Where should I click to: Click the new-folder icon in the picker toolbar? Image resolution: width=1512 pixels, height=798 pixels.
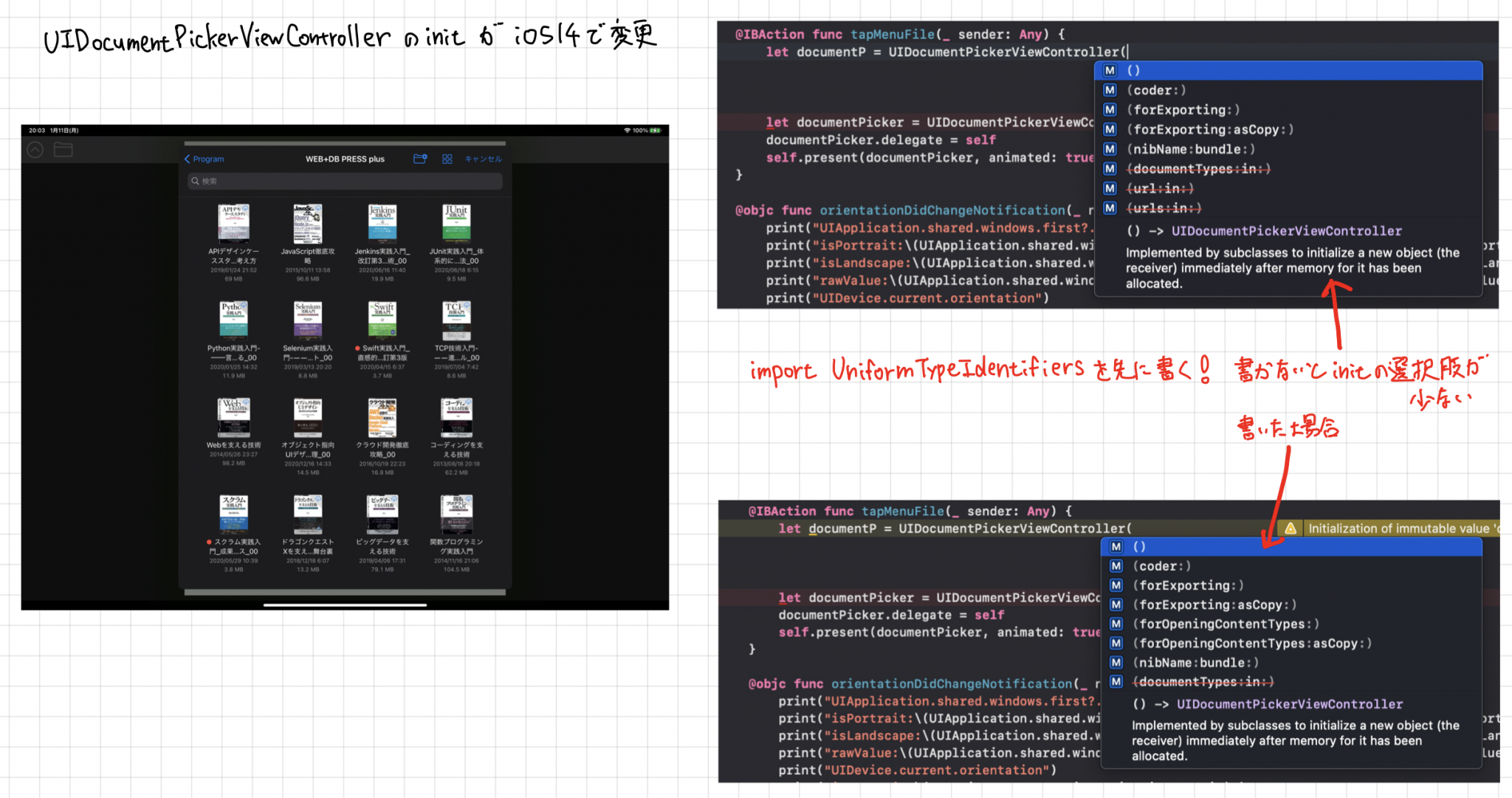419,158
